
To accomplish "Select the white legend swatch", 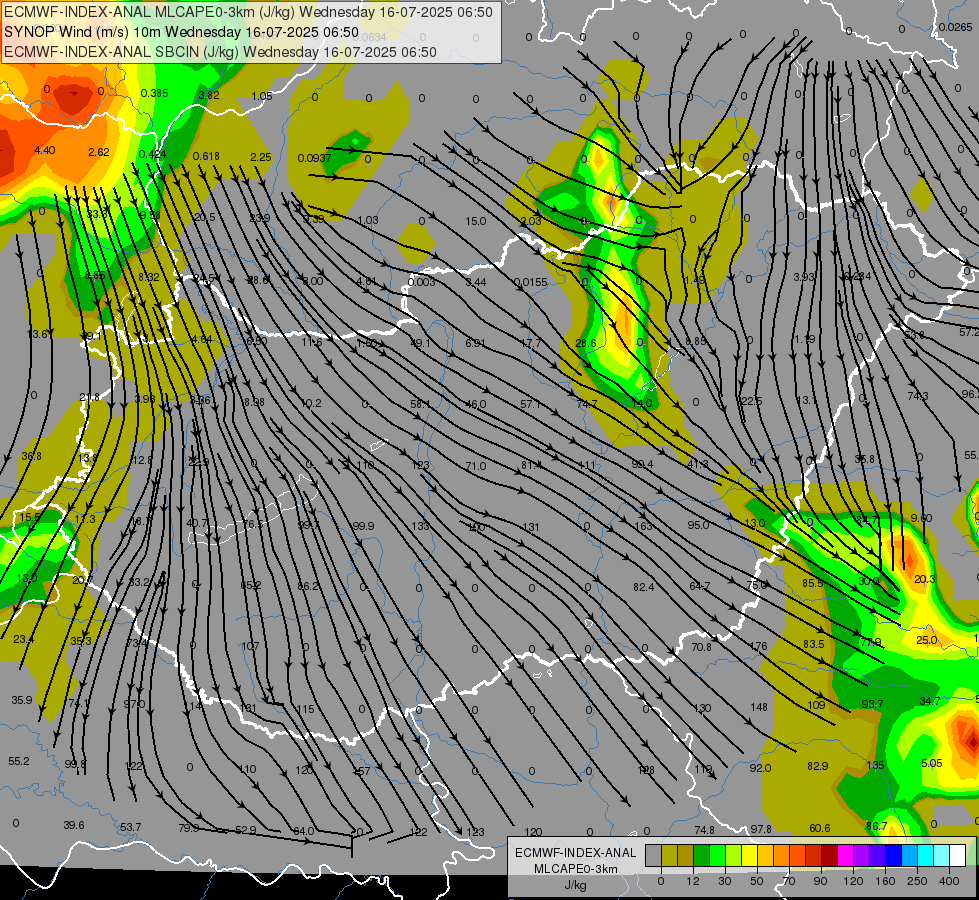I will (x=958, y=855).
